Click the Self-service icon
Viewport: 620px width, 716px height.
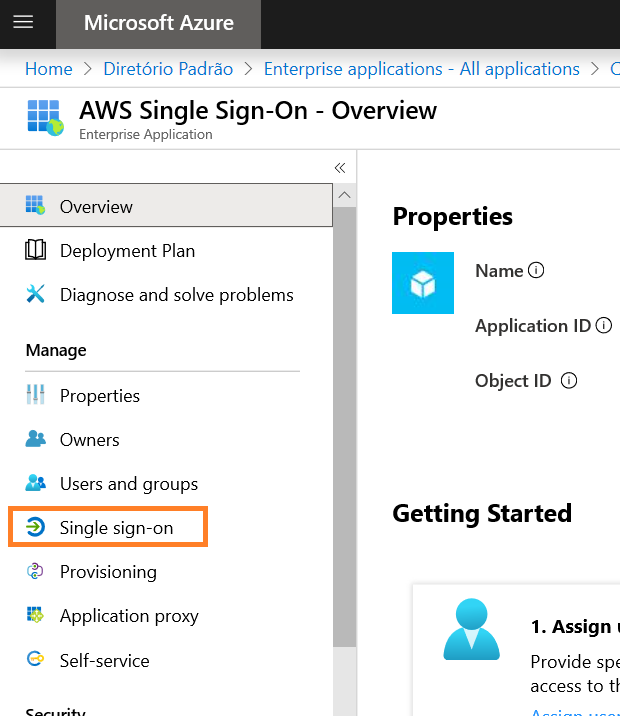pos(36,661)
